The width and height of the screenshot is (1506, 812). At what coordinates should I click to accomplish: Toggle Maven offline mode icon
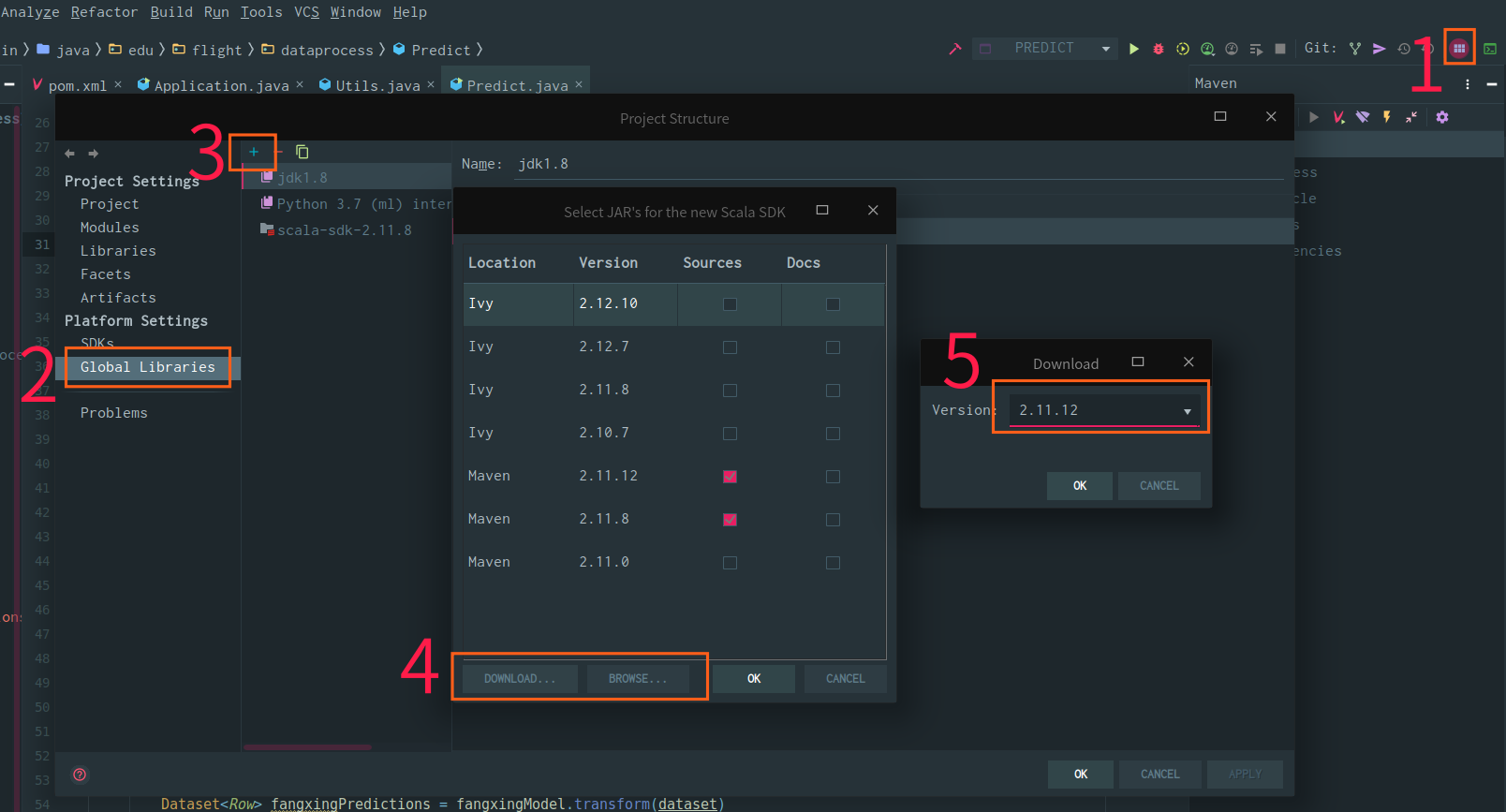pos(1363,117)
